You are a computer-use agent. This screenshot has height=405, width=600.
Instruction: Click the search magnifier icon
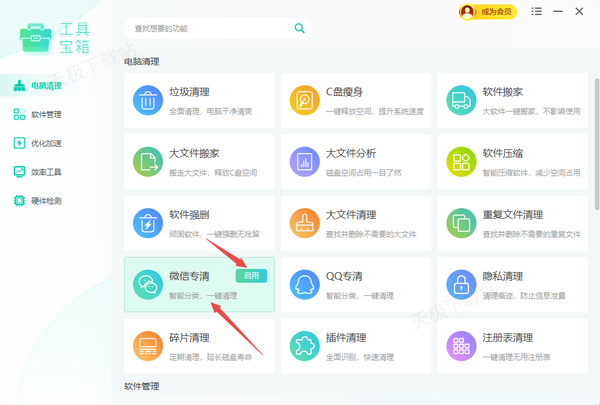click(x=299, y=28)
